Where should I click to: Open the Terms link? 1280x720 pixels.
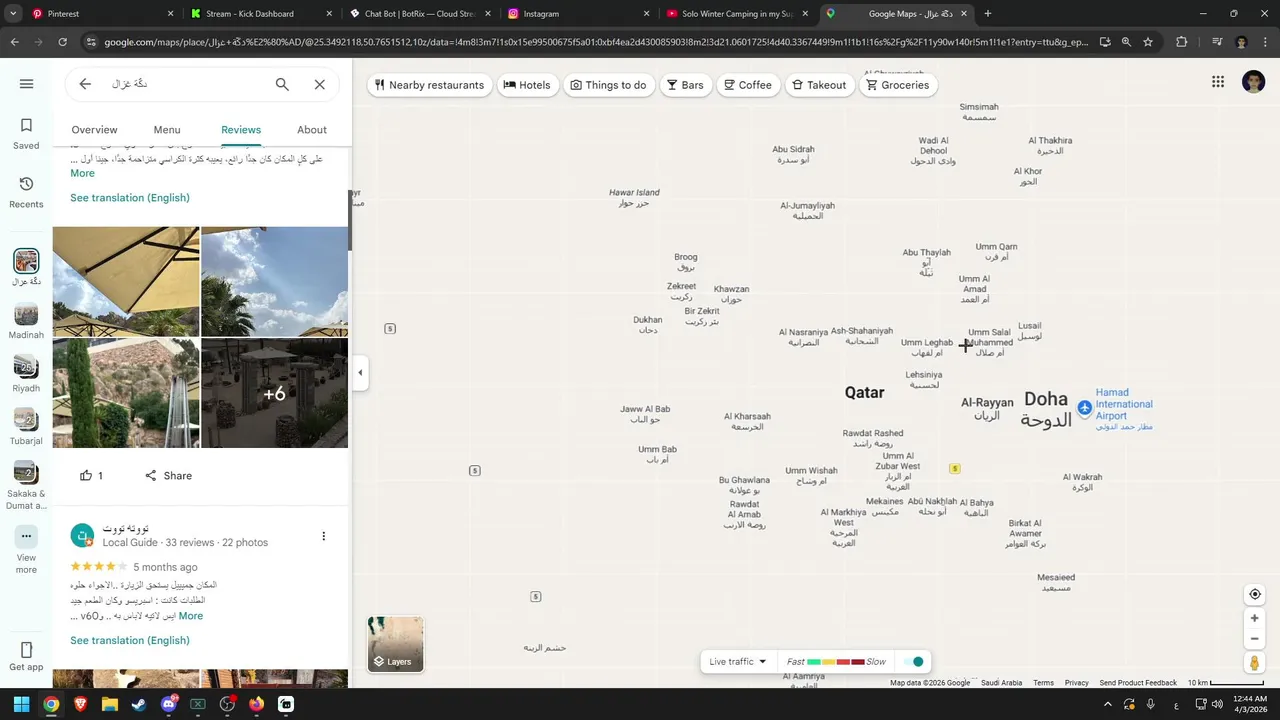click(x=1043, y=683)
